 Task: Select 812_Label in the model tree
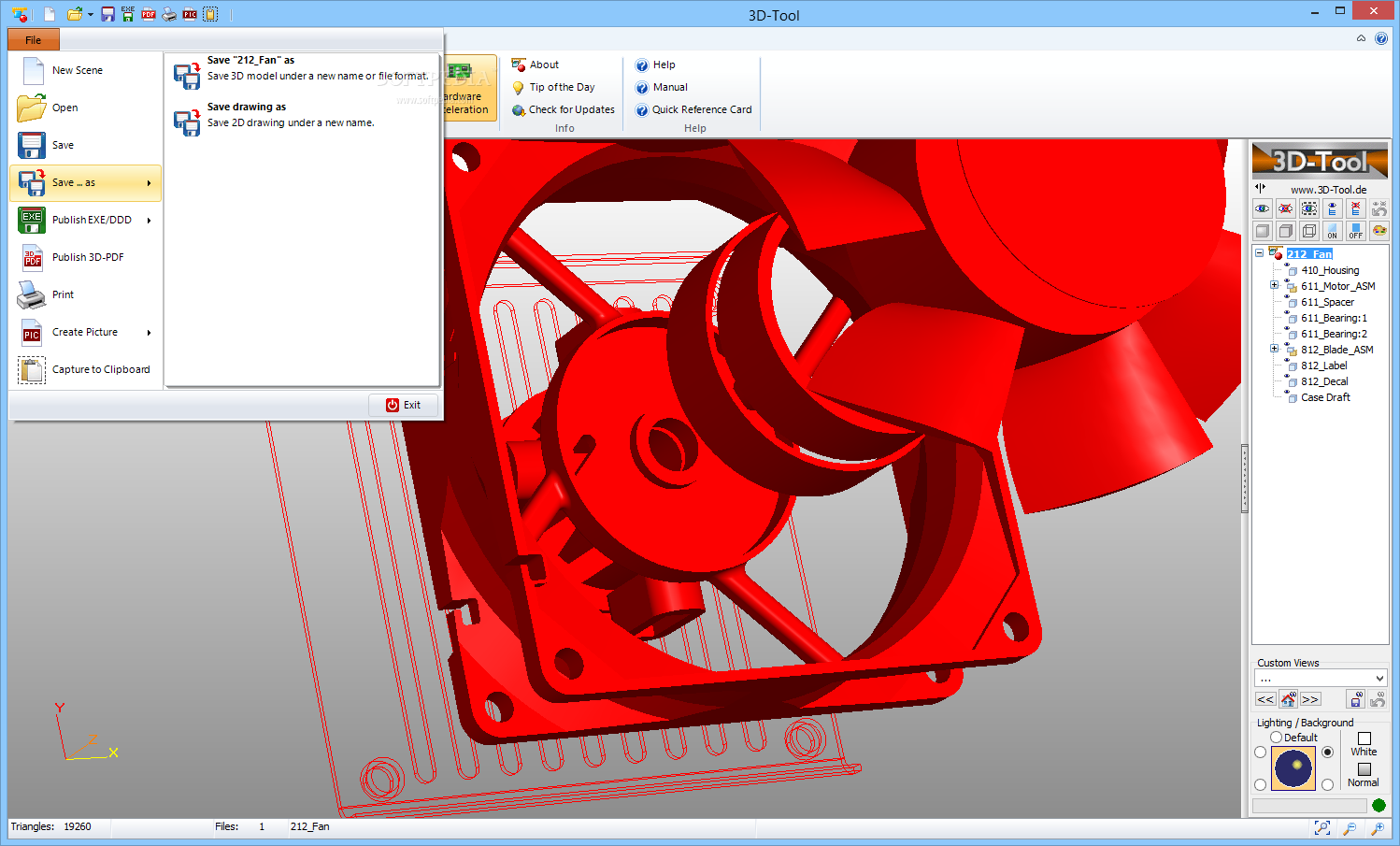click(1323, 366)
